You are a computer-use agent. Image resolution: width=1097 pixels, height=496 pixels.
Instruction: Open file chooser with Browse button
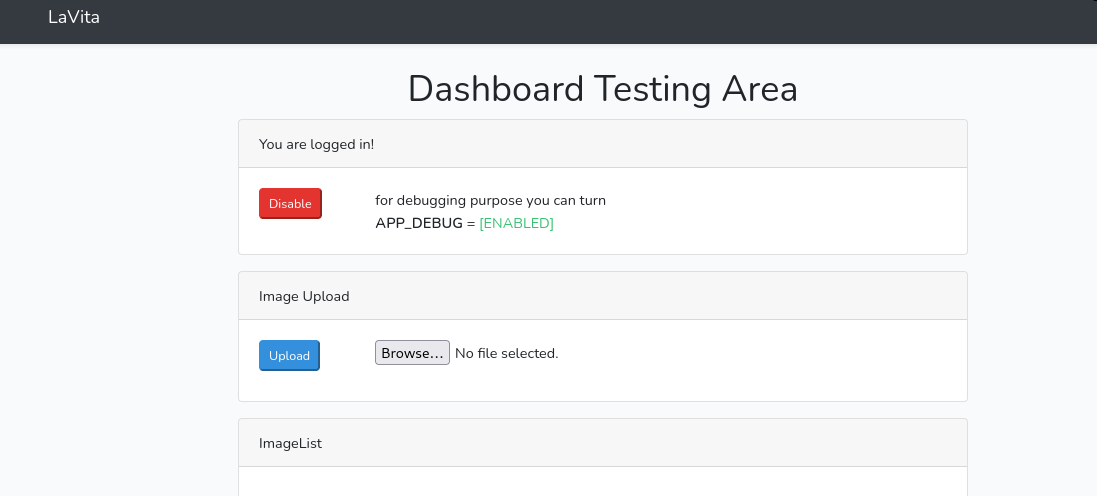point(412,353)
